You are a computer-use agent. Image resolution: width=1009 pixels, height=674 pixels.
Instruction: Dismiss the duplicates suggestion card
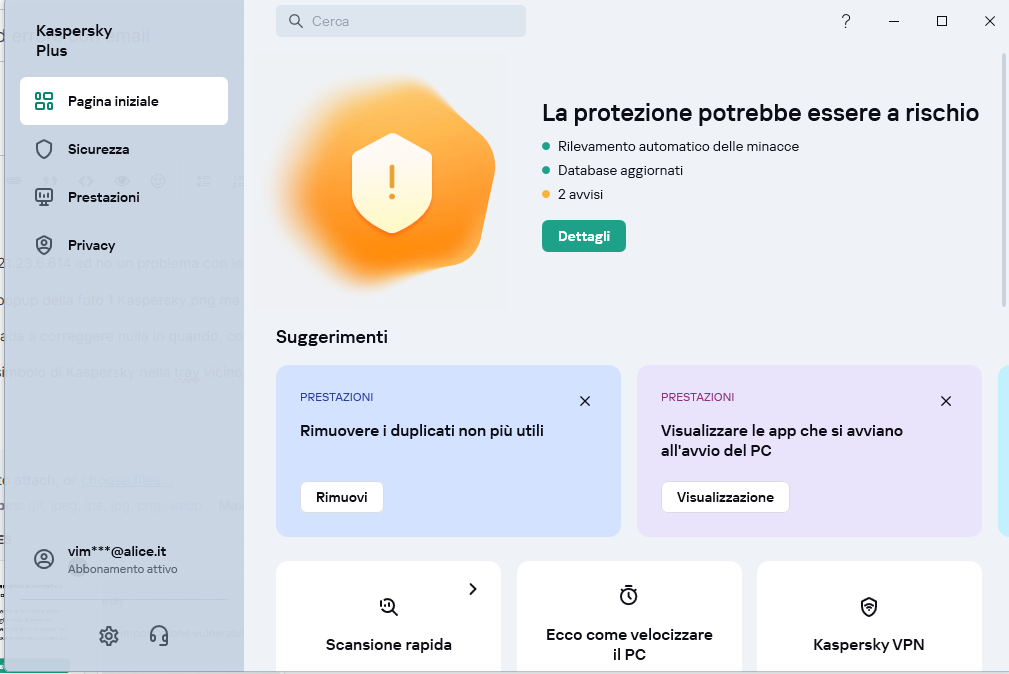pos(585,401)
